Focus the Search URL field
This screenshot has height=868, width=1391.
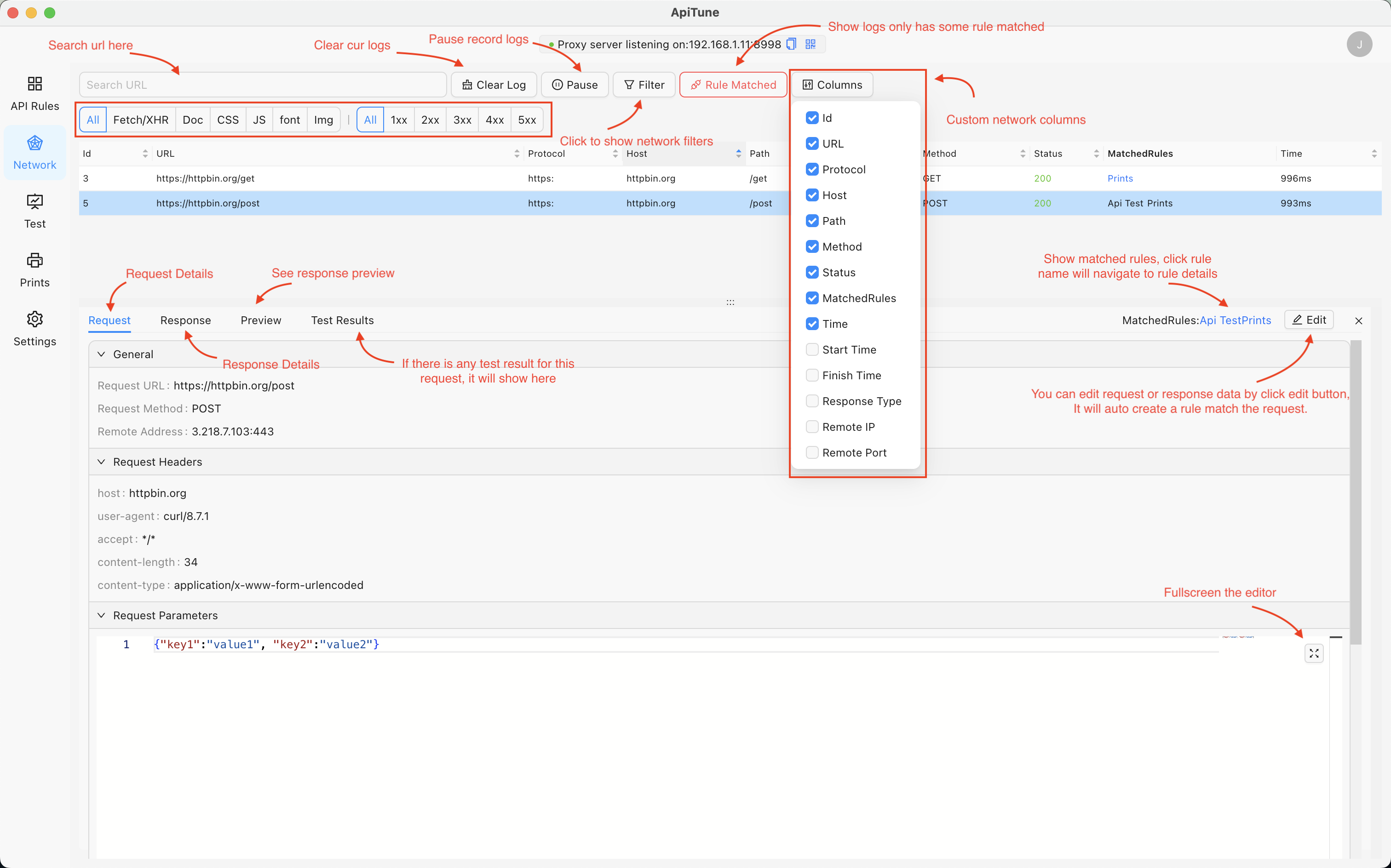pos(263,85)
